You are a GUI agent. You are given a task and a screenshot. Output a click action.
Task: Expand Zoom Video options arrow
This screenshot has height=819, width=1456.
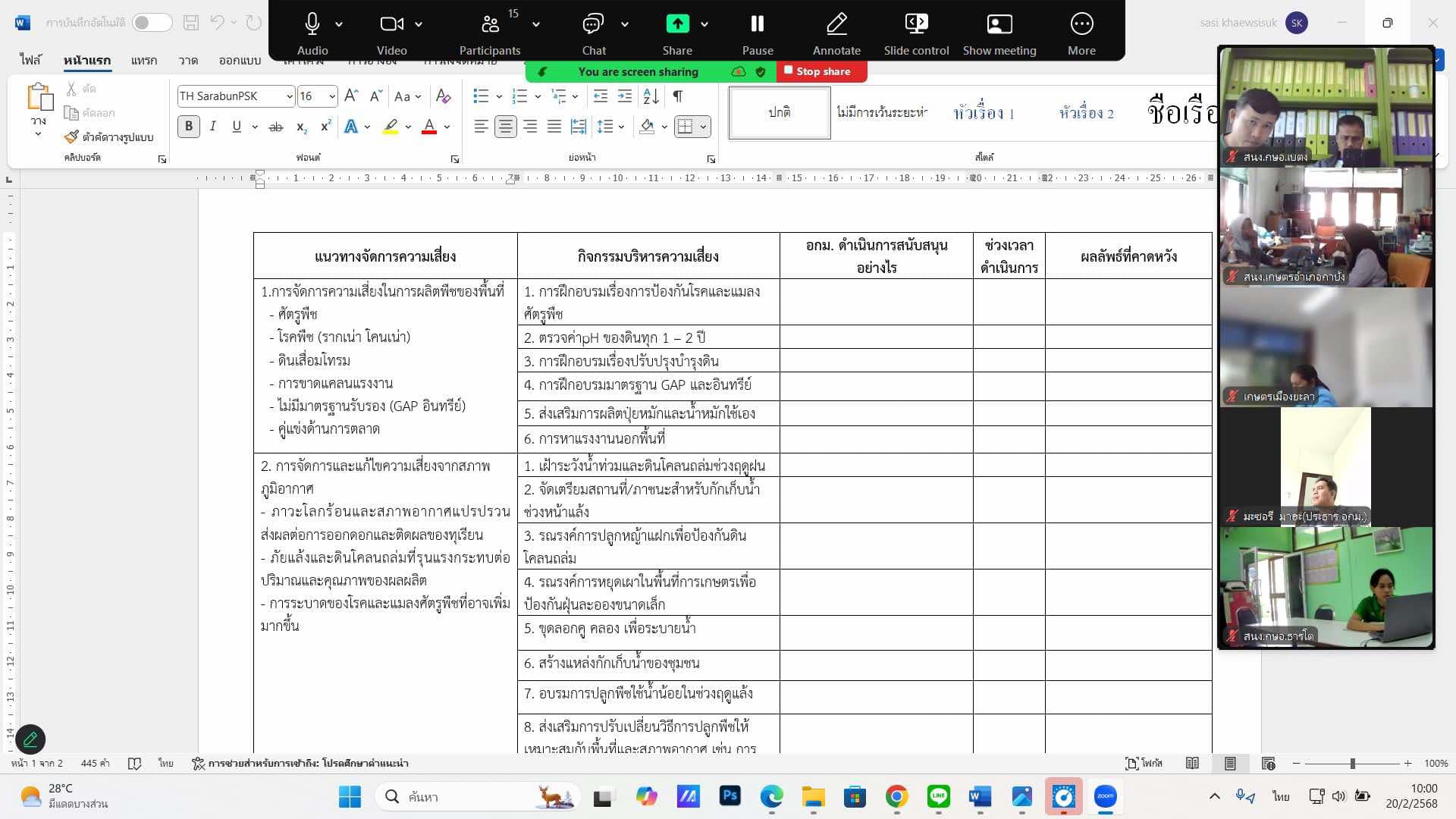click(x=419, y=24)
